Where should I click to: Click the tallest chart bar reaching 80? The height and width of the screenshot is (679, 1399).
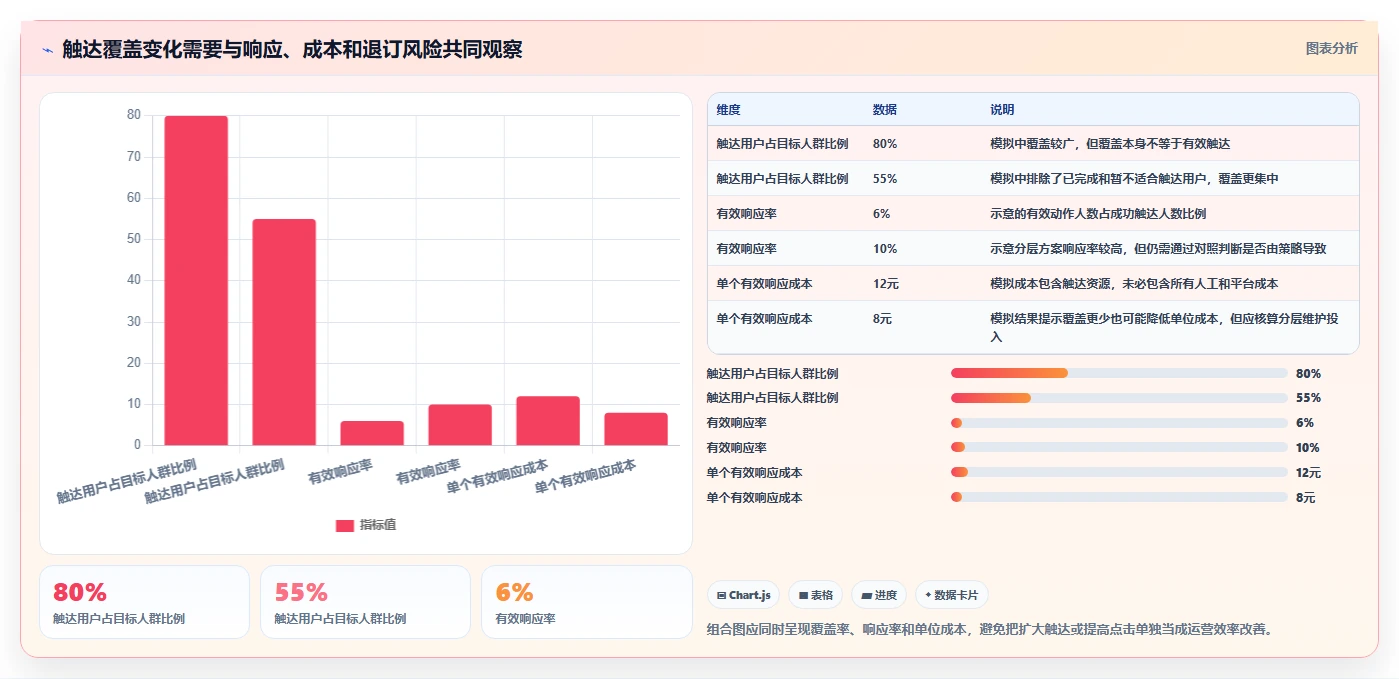[x=196, y=280]
